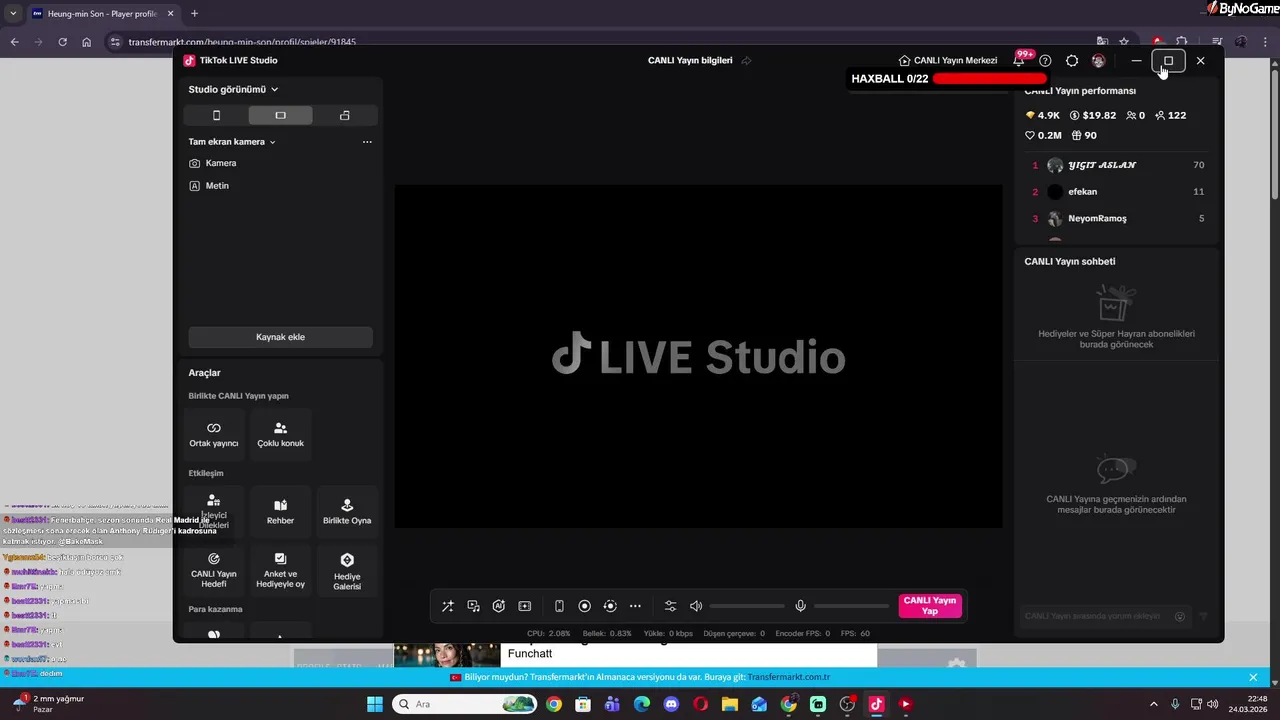Open the profile avatar menu
1280x720 pixels.
tap(1098, 61)
